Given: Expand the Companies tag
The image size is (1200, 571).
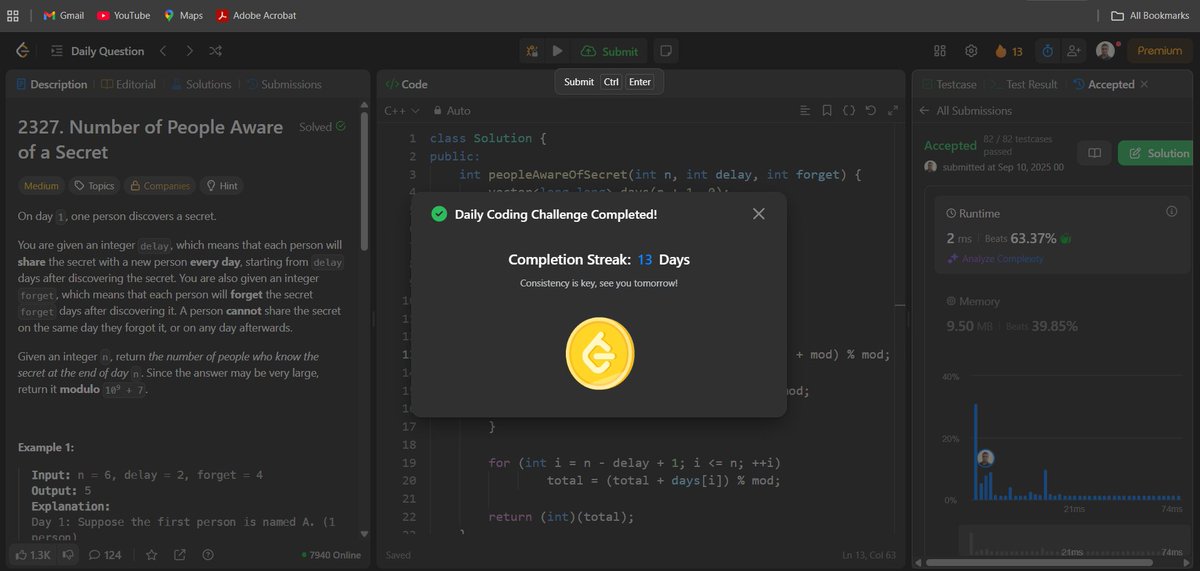Looking at the screenshot, I should click(x=160, y=186).
